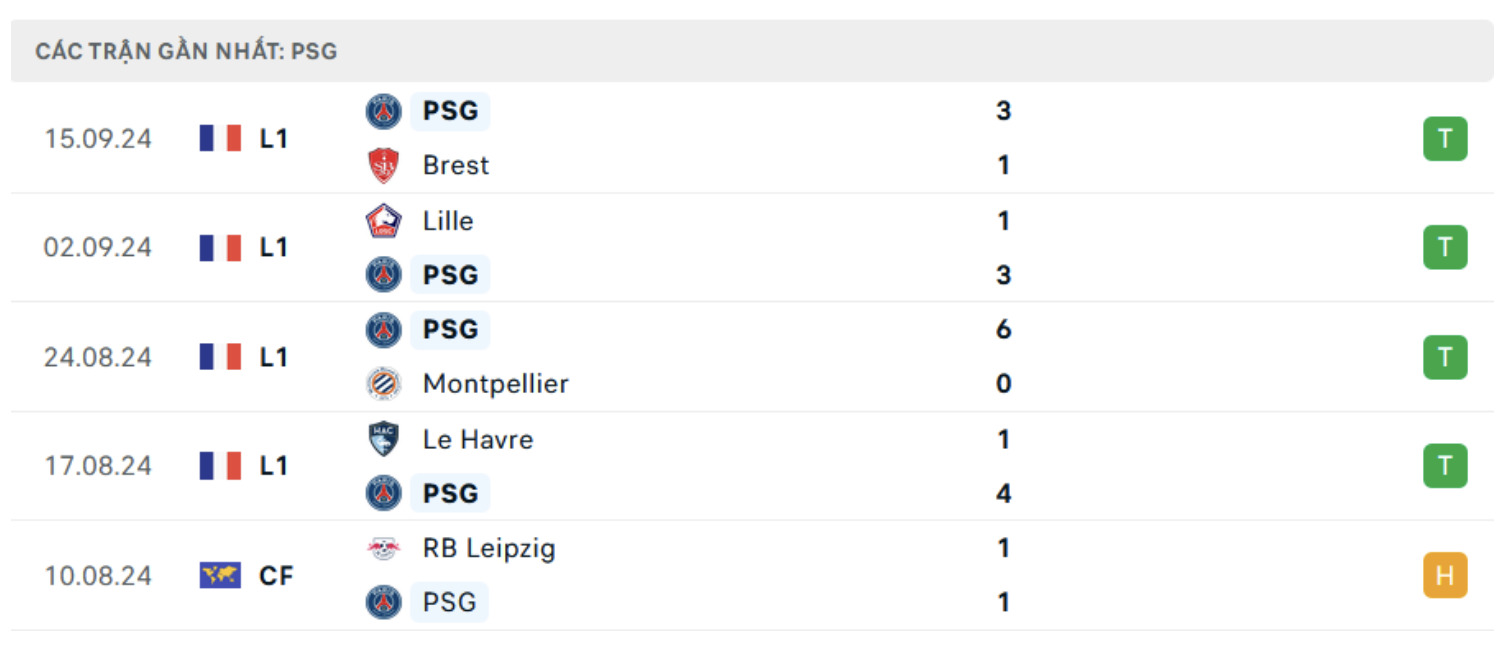This screenshot has height=658, width=1508.
Task: Click the RB Leipzig club crest icon
Action: pyautogui.click(x=384, y=548)
